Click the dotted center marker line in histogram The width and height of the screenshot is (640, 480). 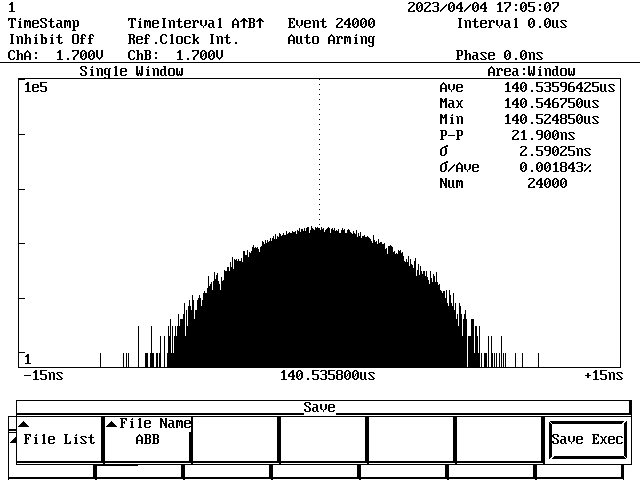[319, 150]
